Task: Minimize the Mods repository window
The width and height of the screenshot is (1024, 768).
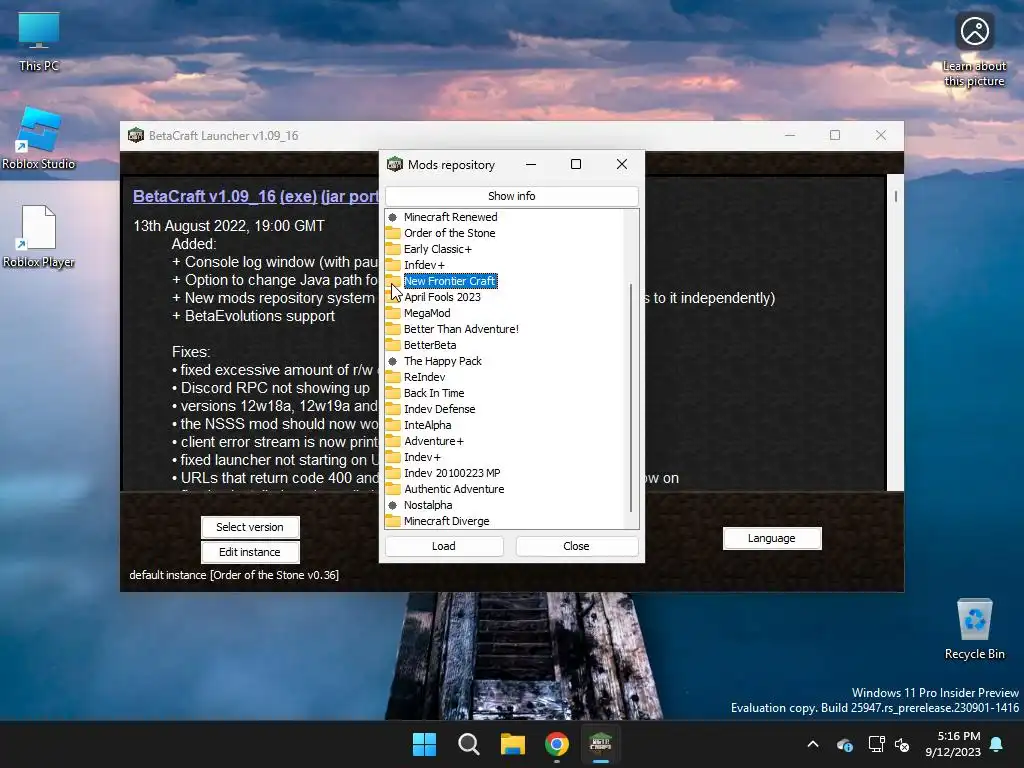Action: pos(531,165)
